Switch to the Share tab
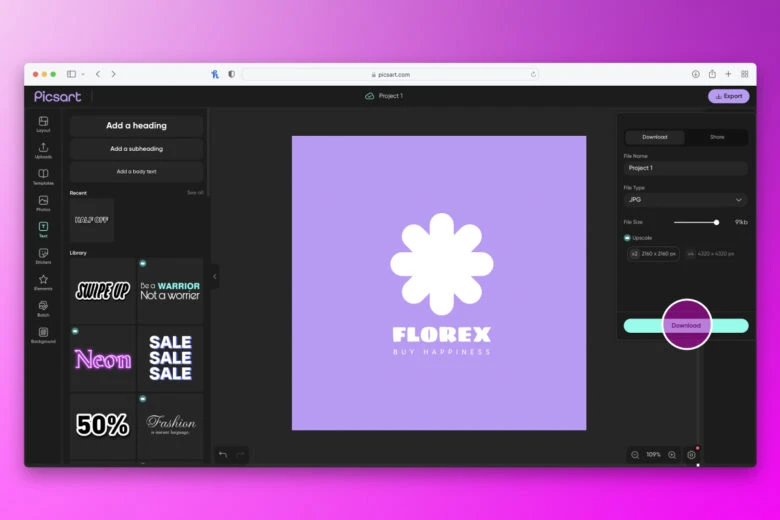The height and width of the screenshot is (520, 780). coord(717,137)
